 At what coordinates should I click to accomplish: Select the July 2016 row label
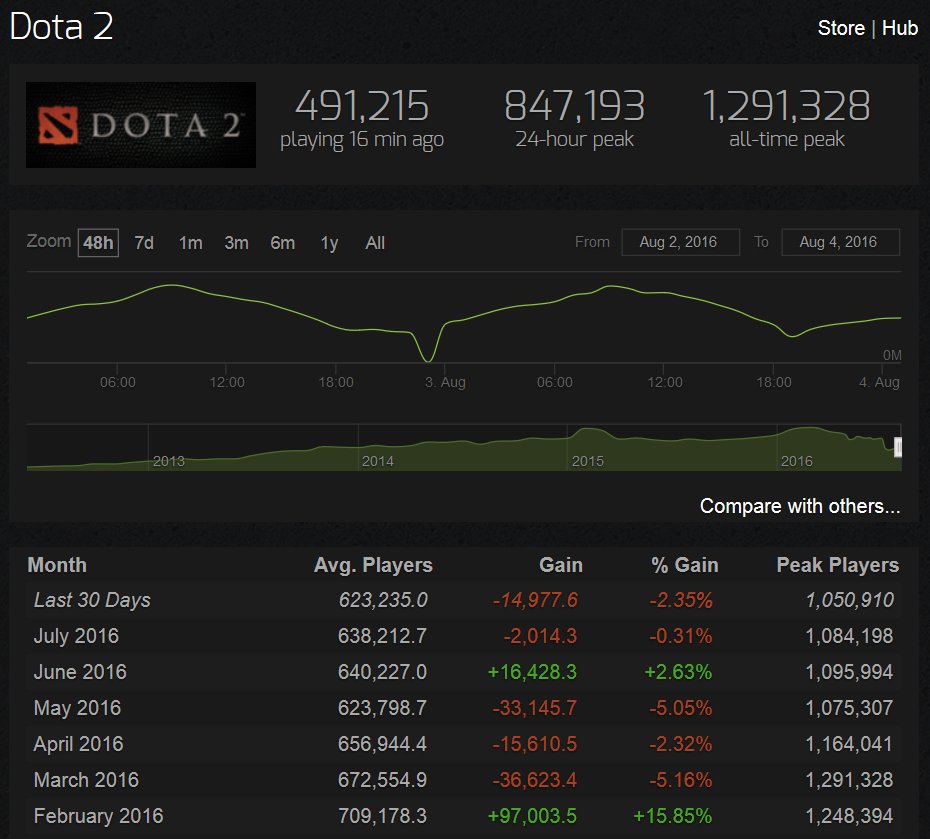point(76,636)
